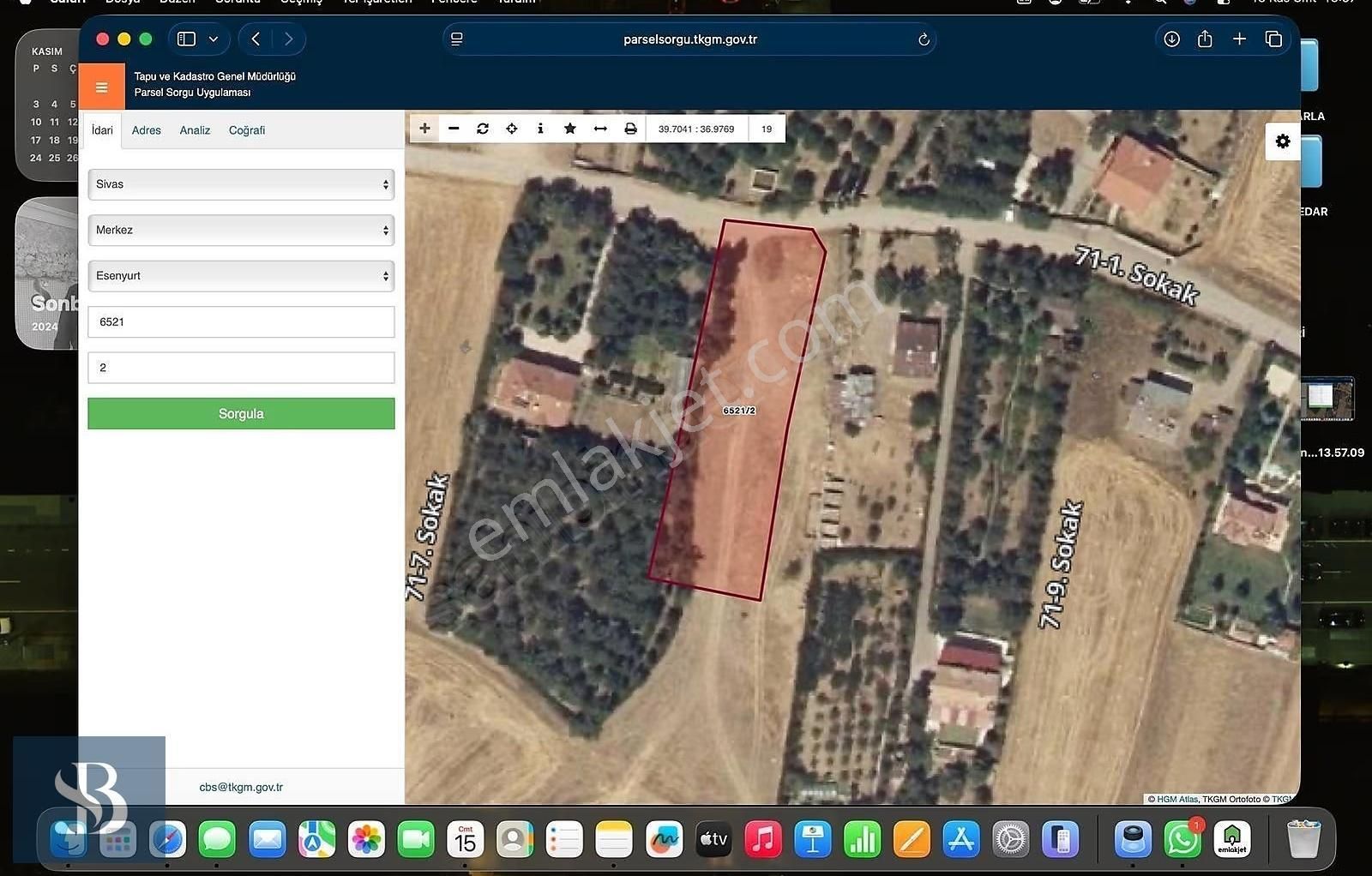Refresh the map view
Viewport: 1372px width, 876px height.
pos(483,129)
